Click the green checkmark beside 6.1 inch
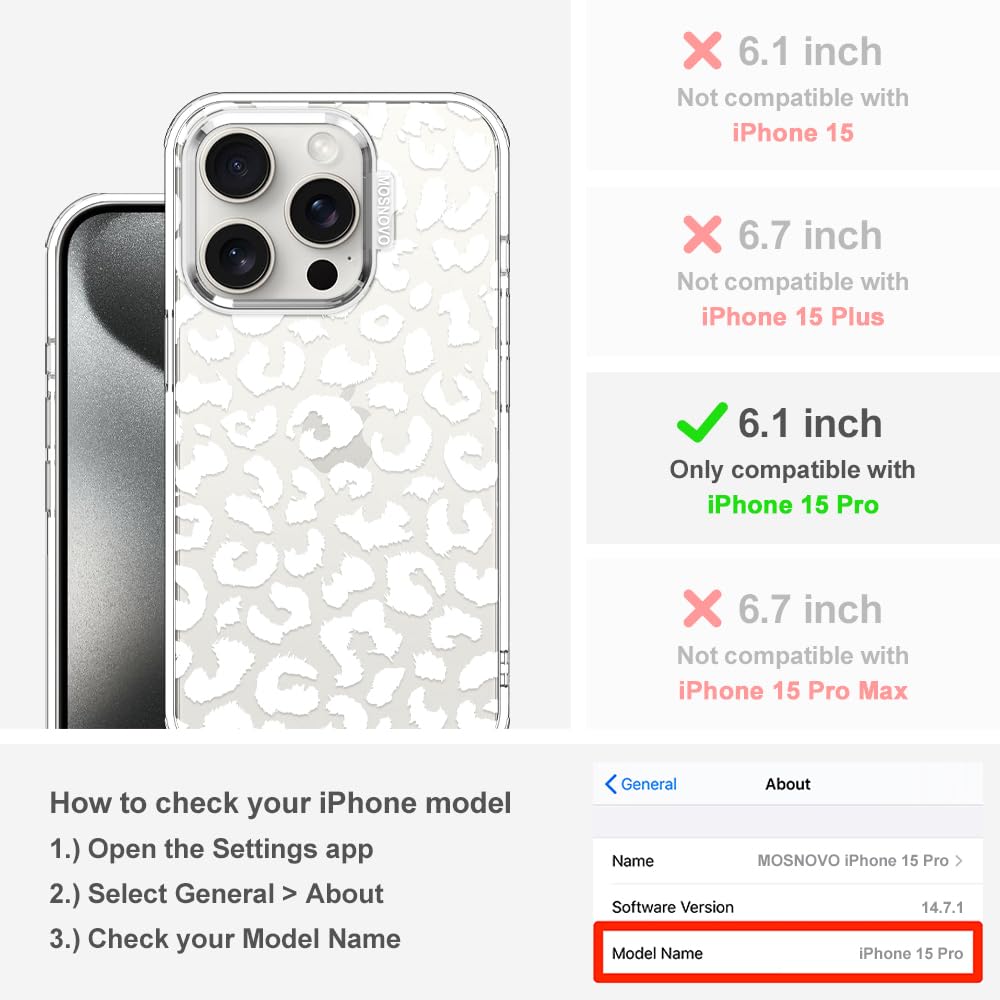Screen dimensions: 1000x1000 point(702,422)
